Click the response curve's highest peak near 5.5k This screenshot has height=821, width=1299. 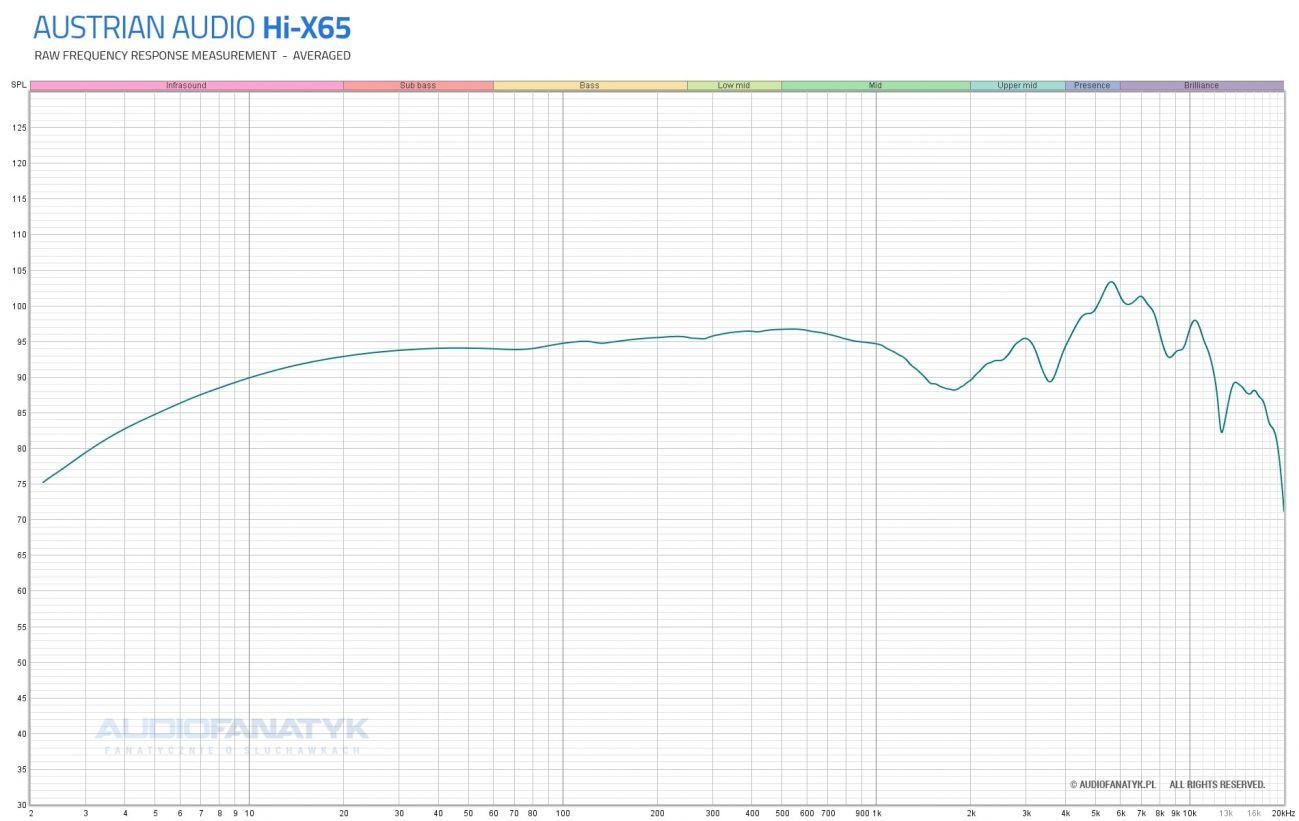point(1111,282)
